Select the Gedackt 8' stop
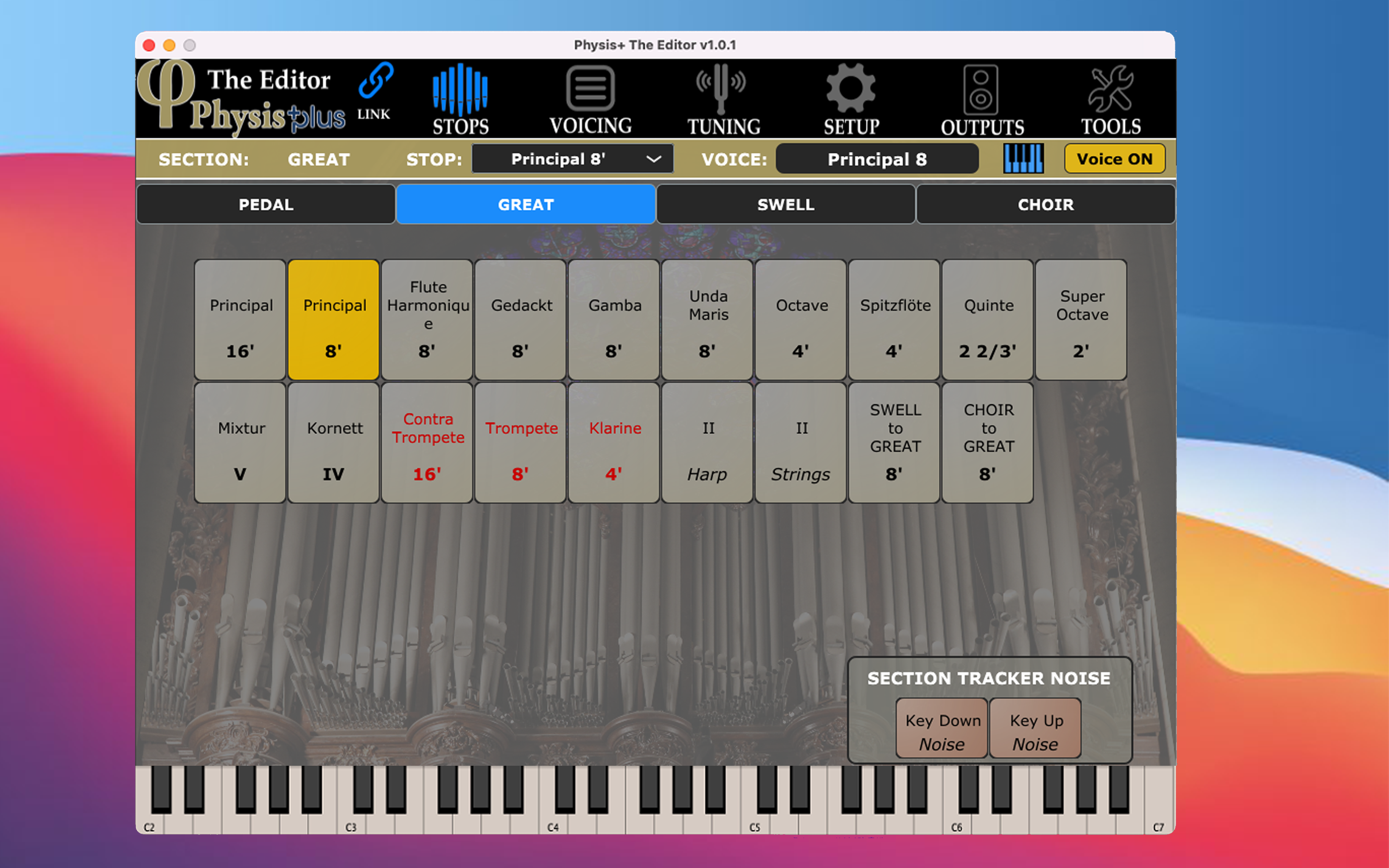Image resolution: width=1389 pixels, height=868 pixels. pyautogui.click(x=520, y=320)
